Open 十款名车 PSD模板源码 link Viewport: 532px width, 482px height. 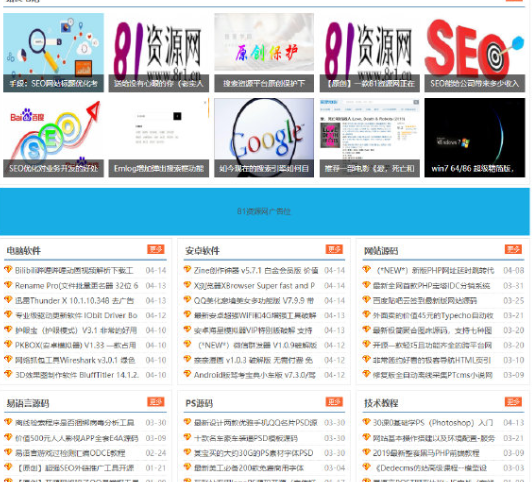click(x=246, y=438)
